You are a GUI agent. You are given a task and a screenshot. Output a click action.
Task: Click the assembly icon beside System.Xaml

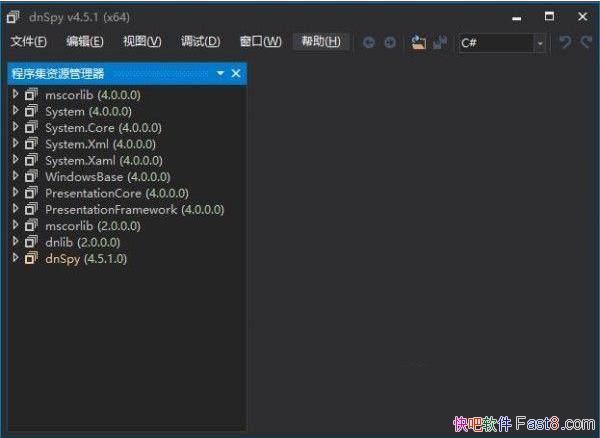tap(31, 160)
